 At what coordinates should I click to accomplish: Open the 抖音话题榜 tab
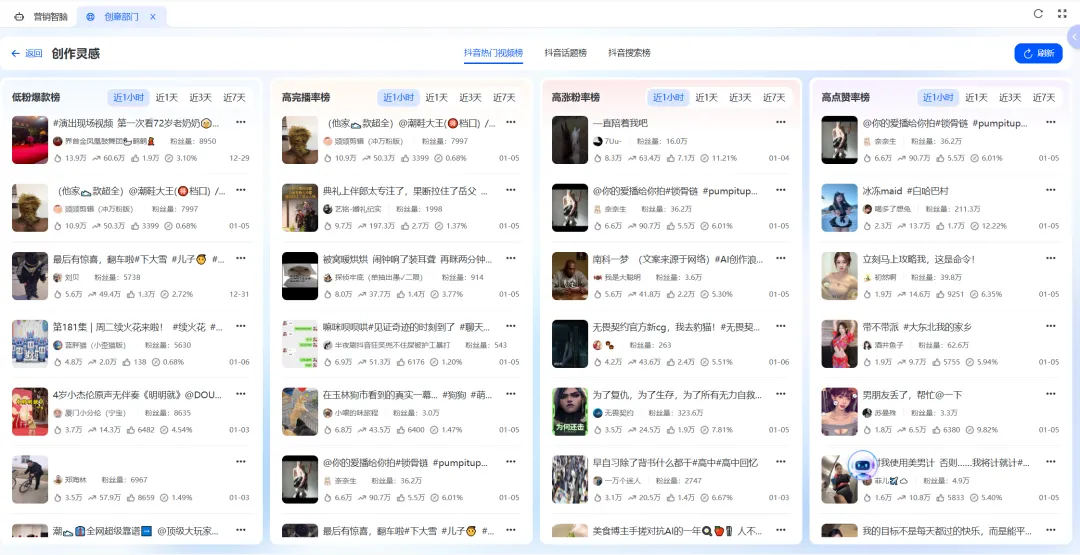pos(565,53)
